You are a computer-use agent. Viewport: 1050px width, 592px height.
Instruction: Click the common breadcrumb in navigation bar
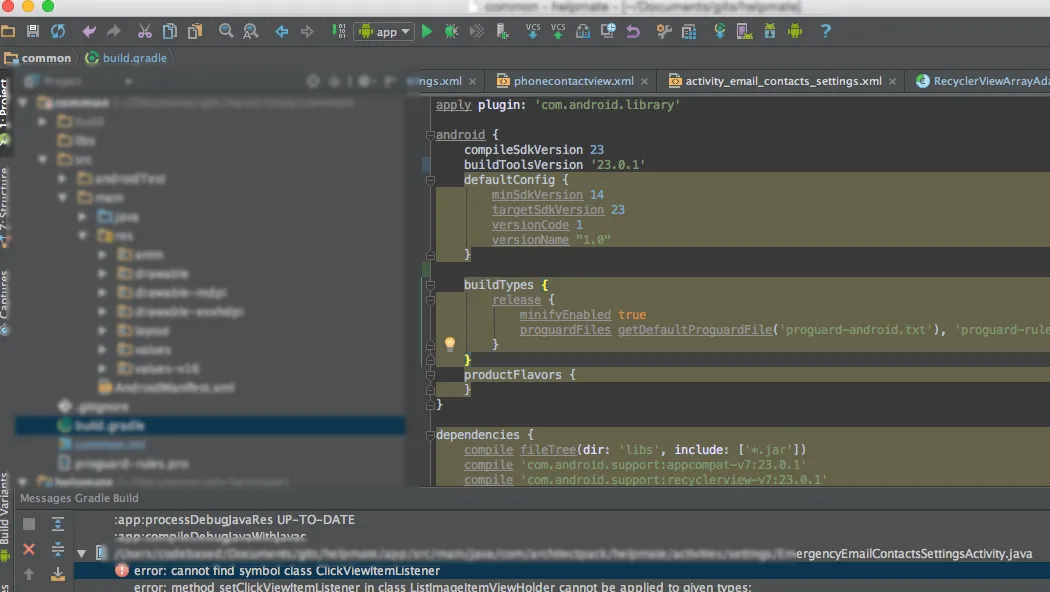pos(46,58)
